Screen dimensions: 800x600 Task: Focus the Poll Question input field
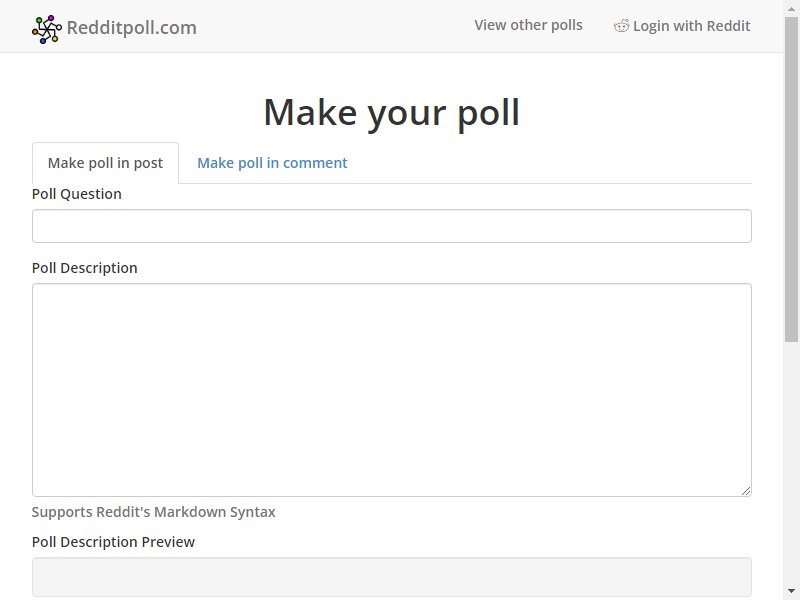pyautogui.click(x=391, y=226)
